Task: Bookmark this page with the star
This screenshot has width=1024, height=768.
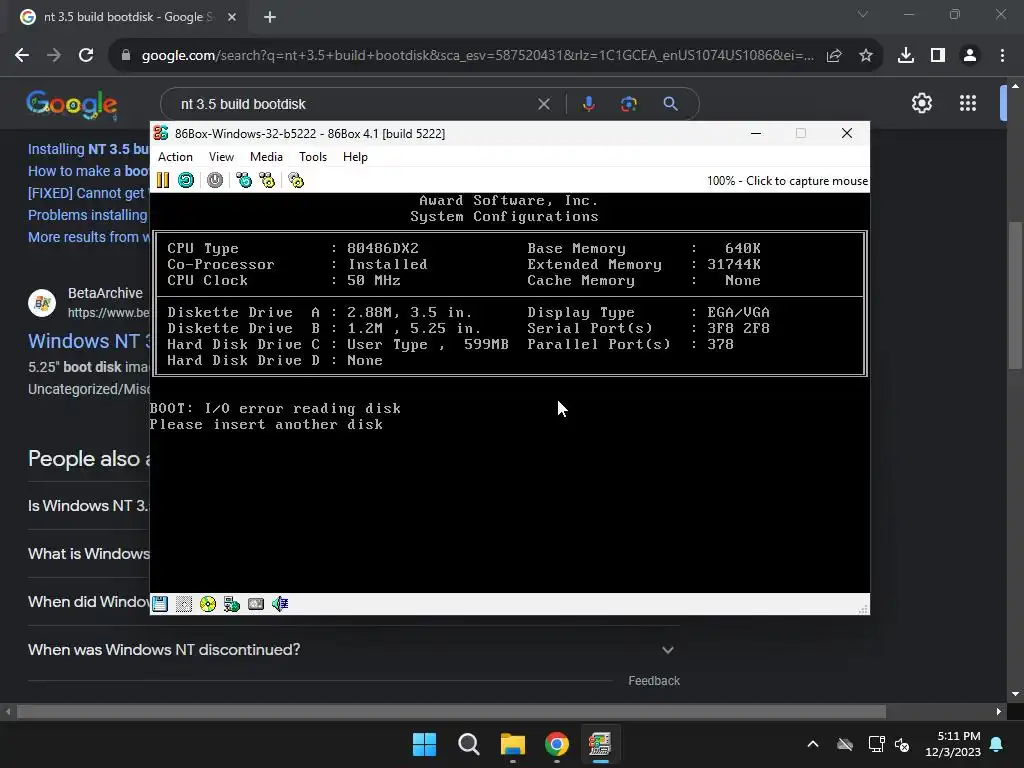Action: (865, 56)
